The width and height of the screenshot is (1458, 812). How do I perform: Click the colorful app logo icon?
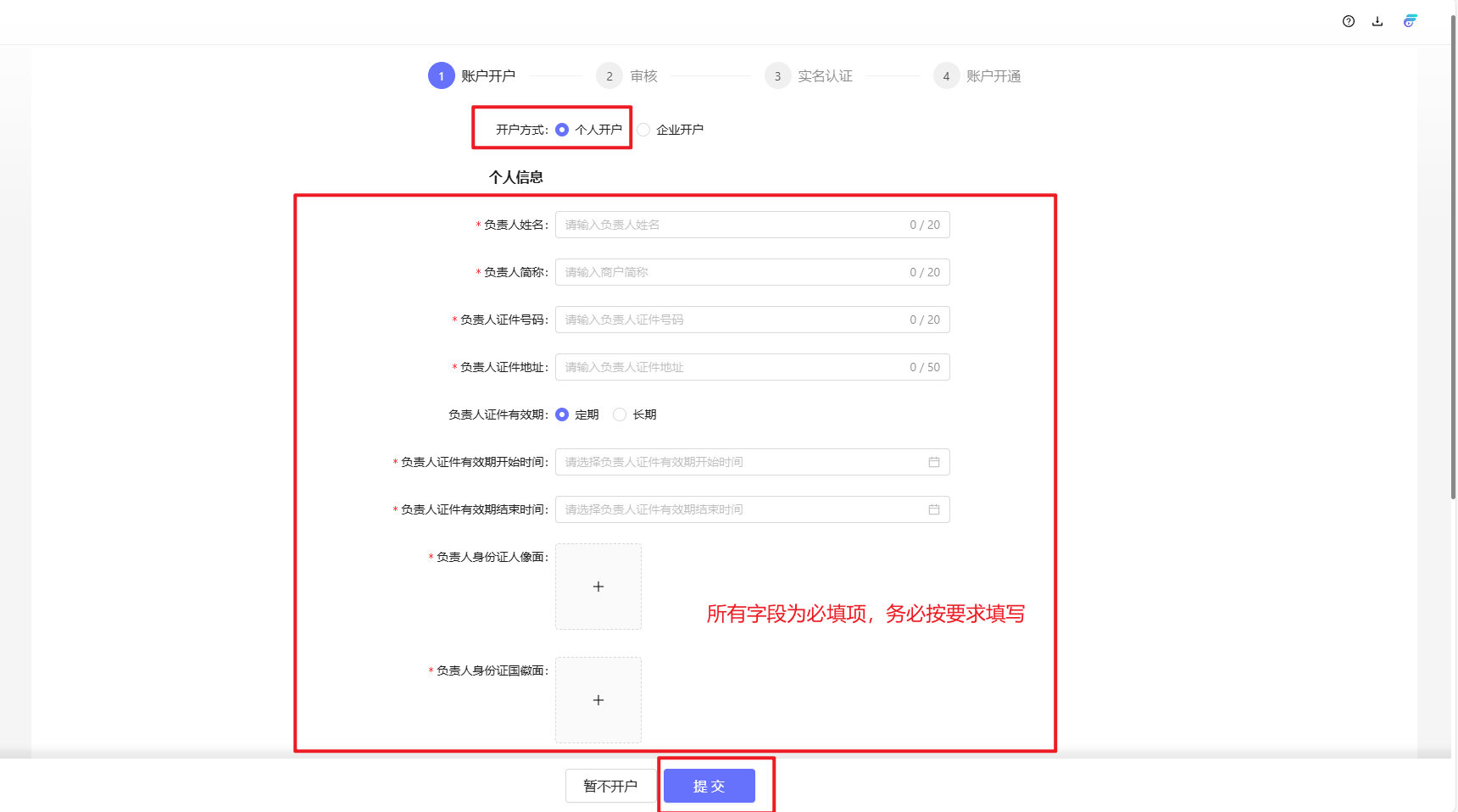[1410, 21]
